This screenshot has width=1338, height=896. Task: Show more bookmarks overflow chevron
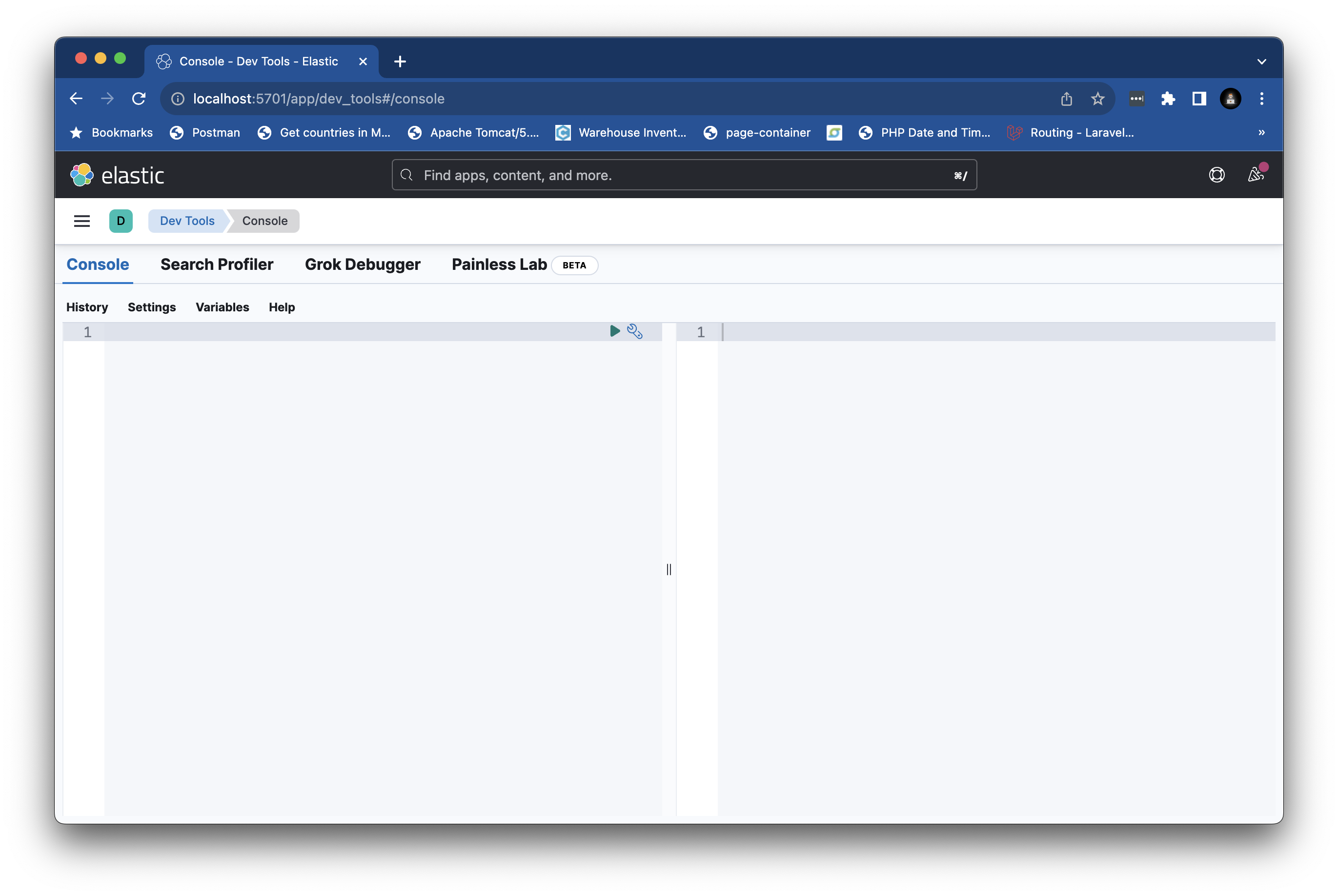[x=1262, y=133]
